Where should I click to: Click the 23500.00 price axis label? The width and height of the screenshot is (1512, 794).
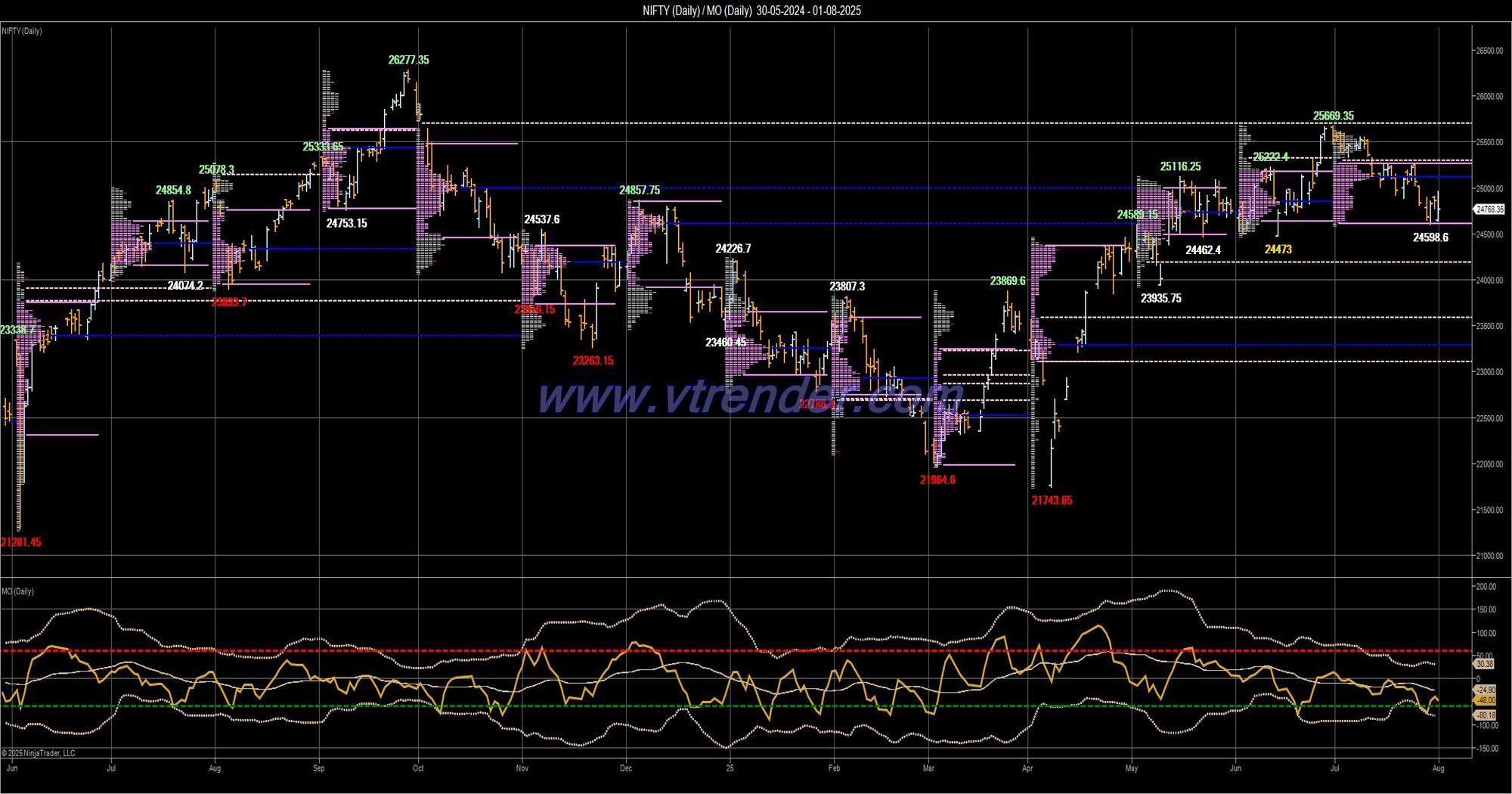[1489, 327]
